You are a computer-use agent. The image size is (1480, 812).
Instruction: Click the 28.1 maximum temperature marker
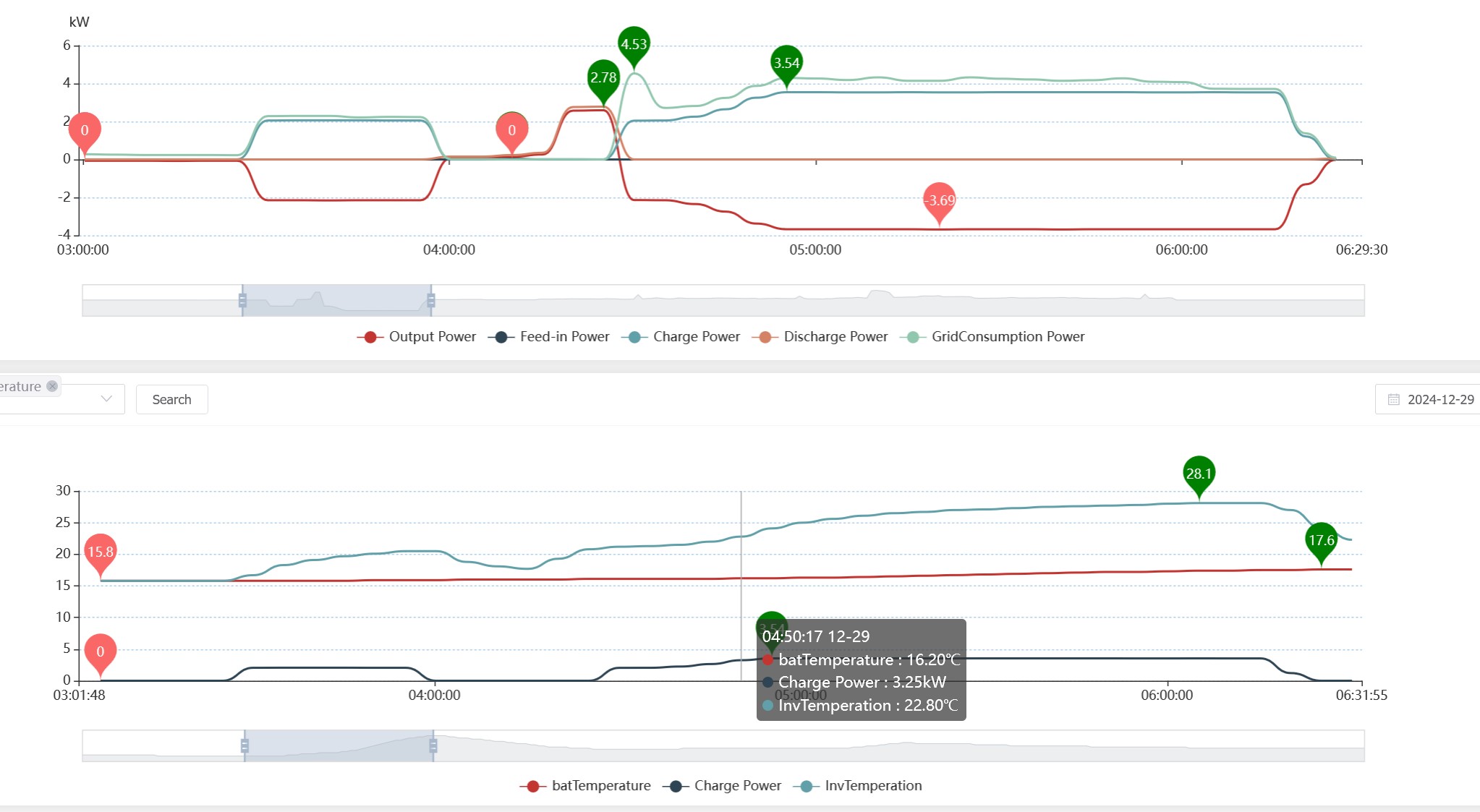(1199, 474)
